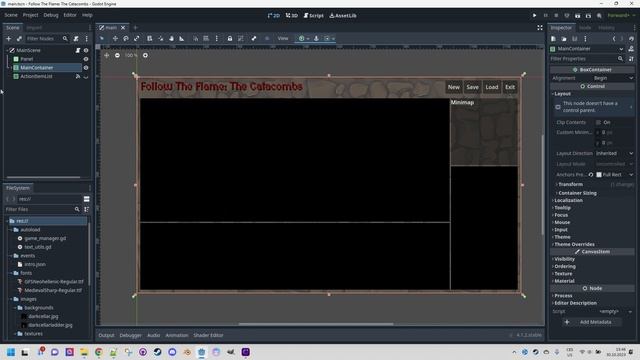Viewport: 640px width, 360px height.
Task: Open the Scene menu
Action: 11,15
